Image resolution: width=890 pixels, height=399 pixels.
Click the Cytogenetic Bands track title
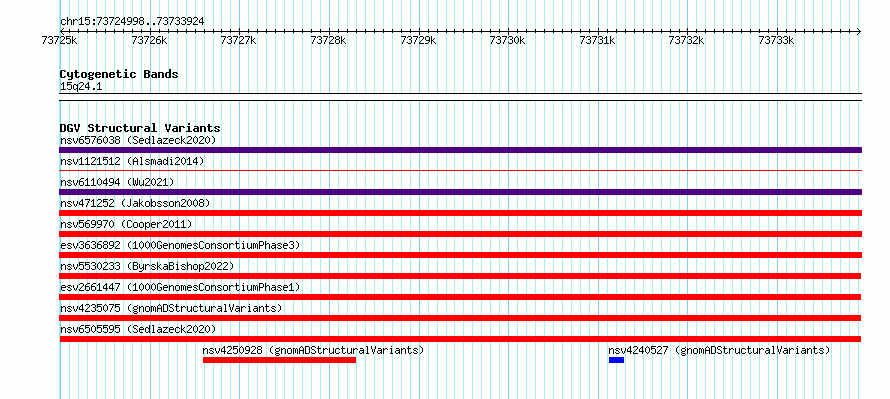119,74
